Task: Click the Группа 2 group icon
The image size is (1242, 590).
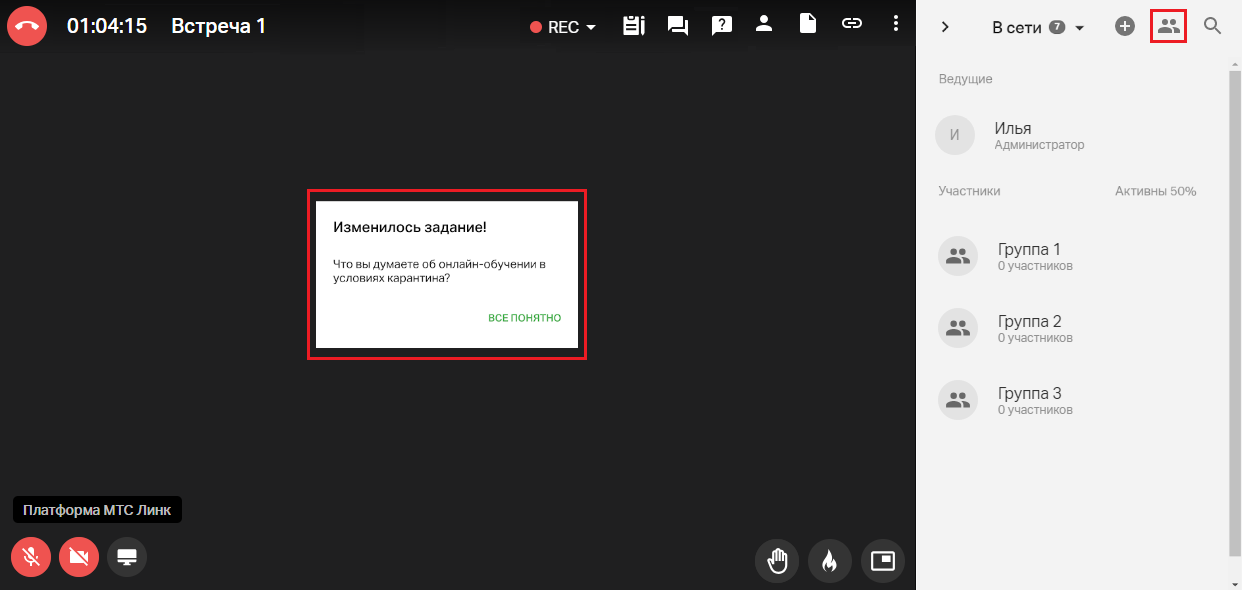Action: [x=958, y=328]
